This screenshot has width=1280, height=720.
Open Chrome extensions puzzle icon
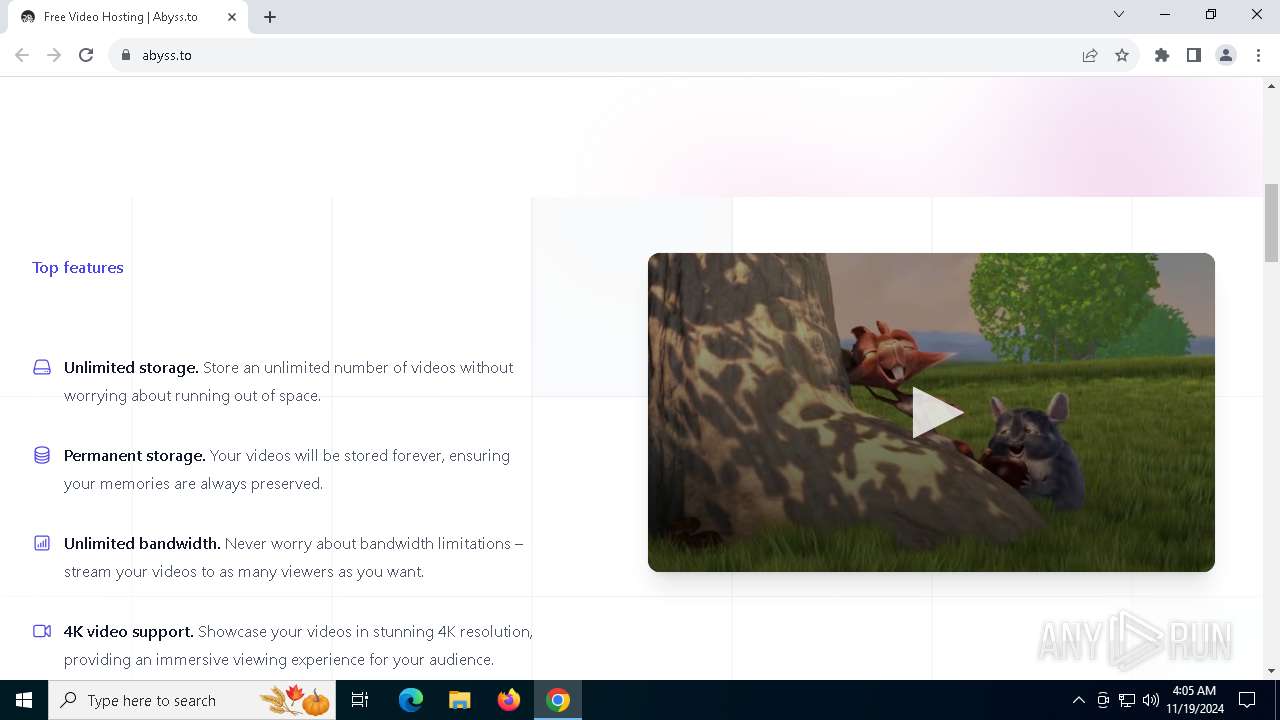[1162, 55]
